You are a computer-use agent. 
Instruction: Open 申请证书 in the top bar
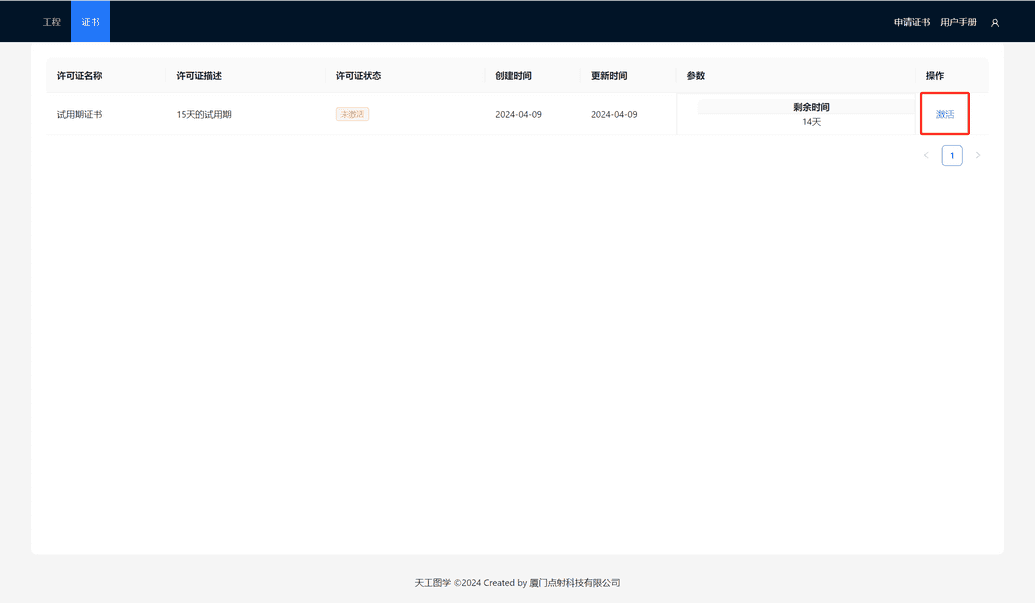[912, 22]
